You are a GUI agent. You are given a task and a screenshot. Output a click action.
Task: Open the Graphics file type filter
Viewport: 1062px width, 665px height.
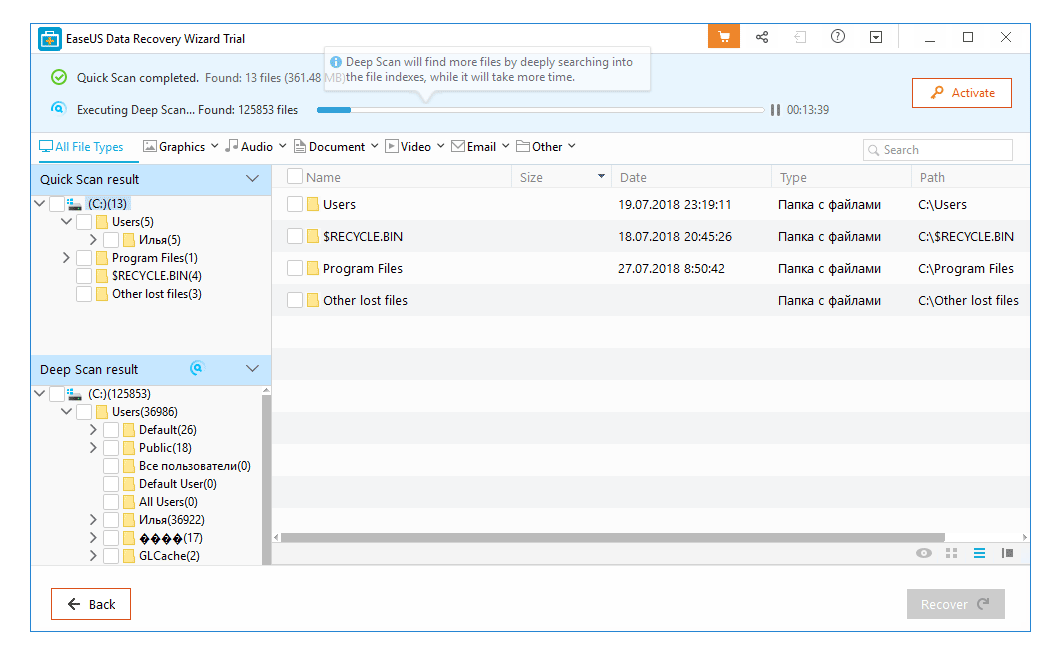coord(181,147)
